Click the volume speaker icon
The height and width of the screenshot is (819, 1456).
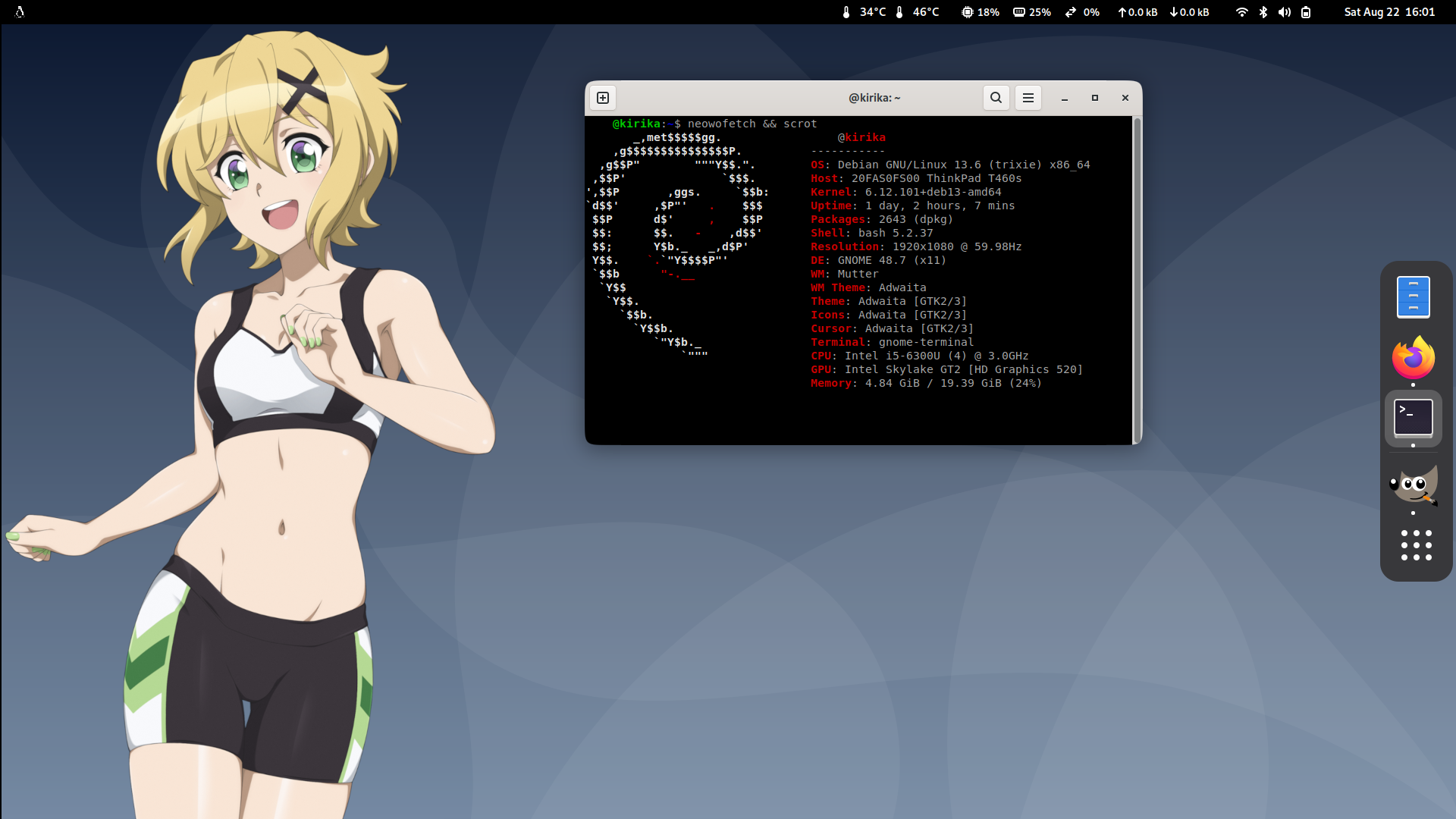(x=1284, y=12)
